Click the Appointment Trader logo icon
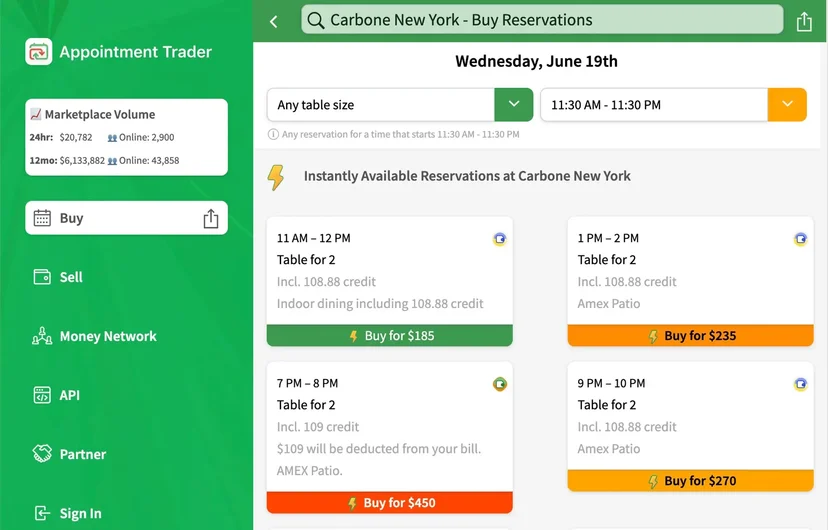The width and height of the screenshot is (828, 530). [x=39, y=52]
